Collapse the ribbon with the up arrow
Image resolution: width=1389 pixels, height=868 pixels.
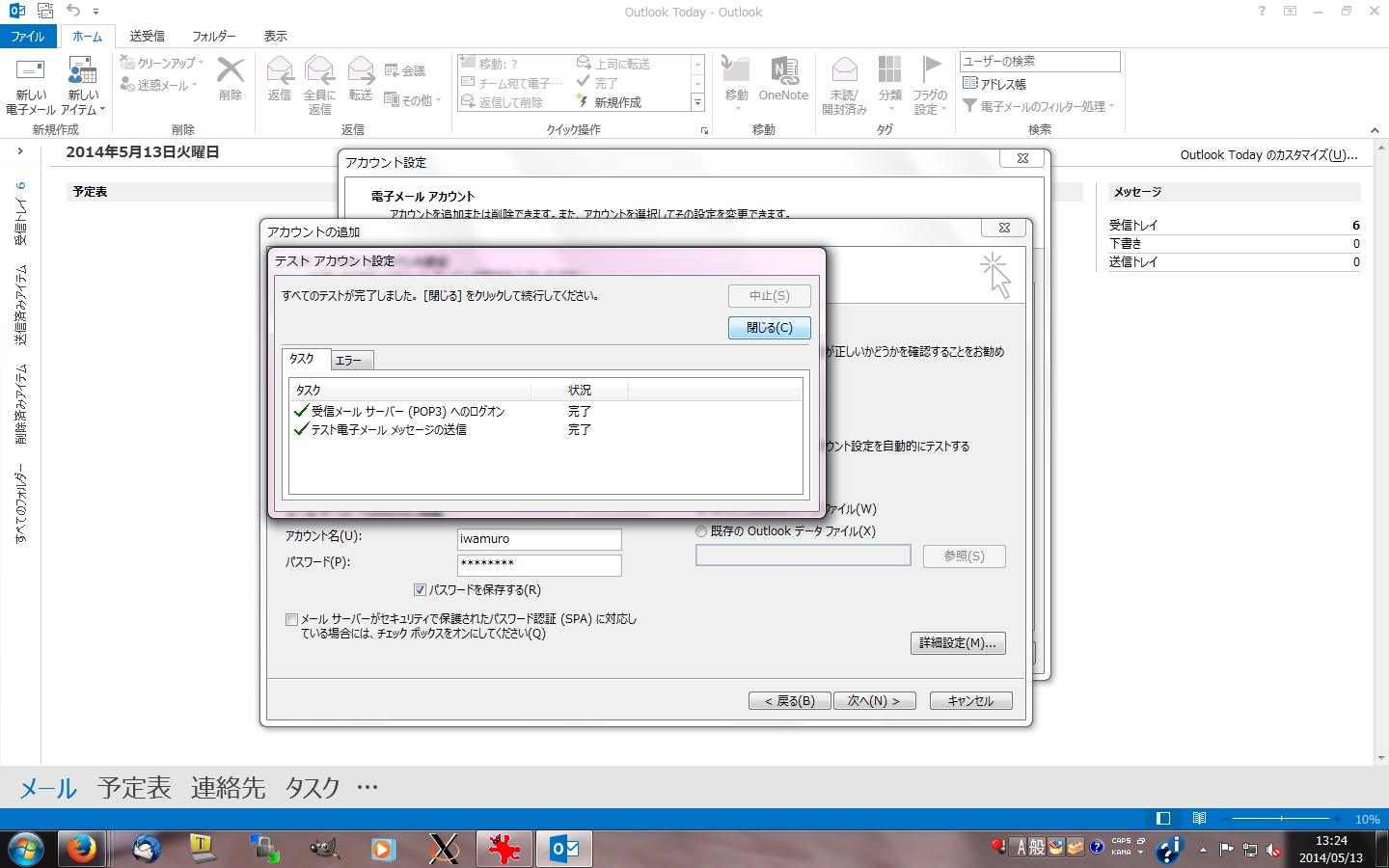point(1375,130)
